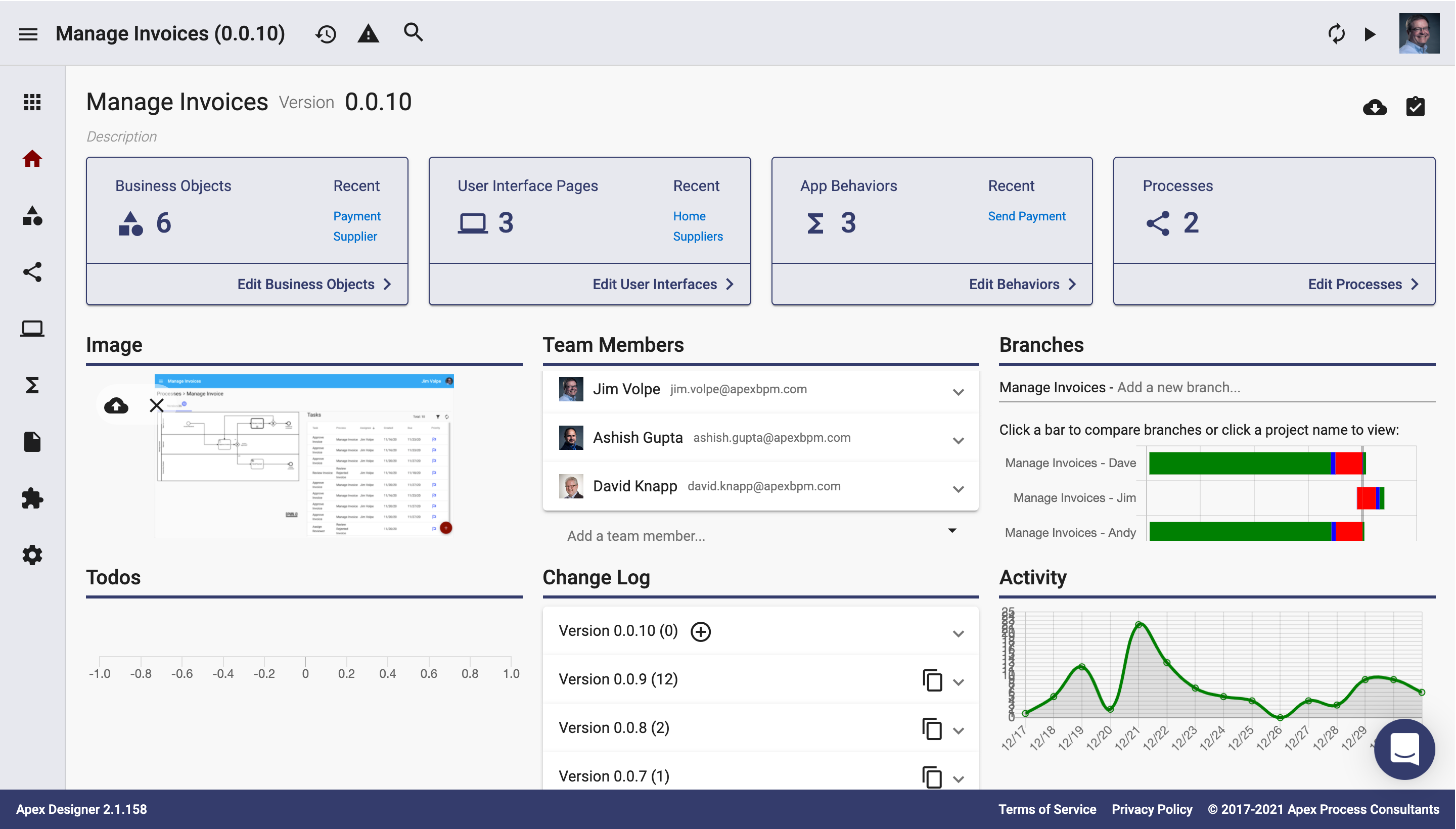Open recent Home page link
This screenshot has height=829, width=1456.
[689, 216]
